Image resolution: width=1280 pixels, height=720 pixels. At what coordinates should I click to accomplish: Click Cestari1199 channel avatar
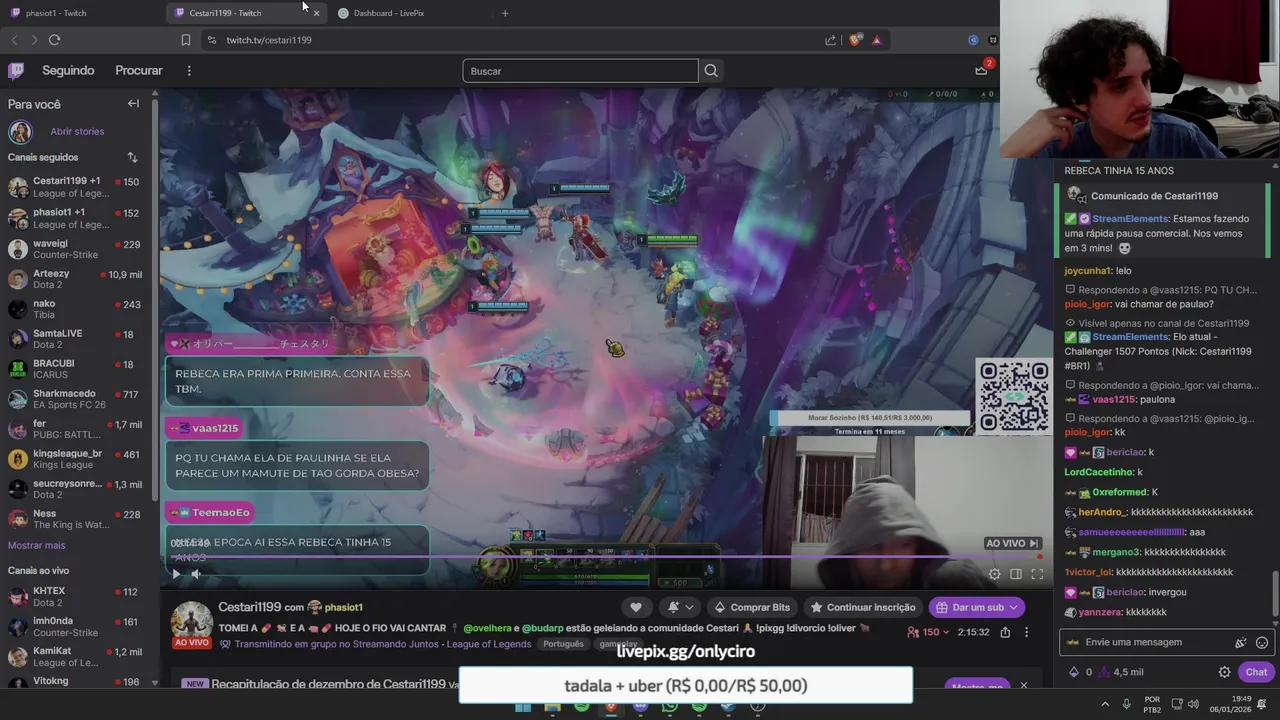[x=191, y=621]
